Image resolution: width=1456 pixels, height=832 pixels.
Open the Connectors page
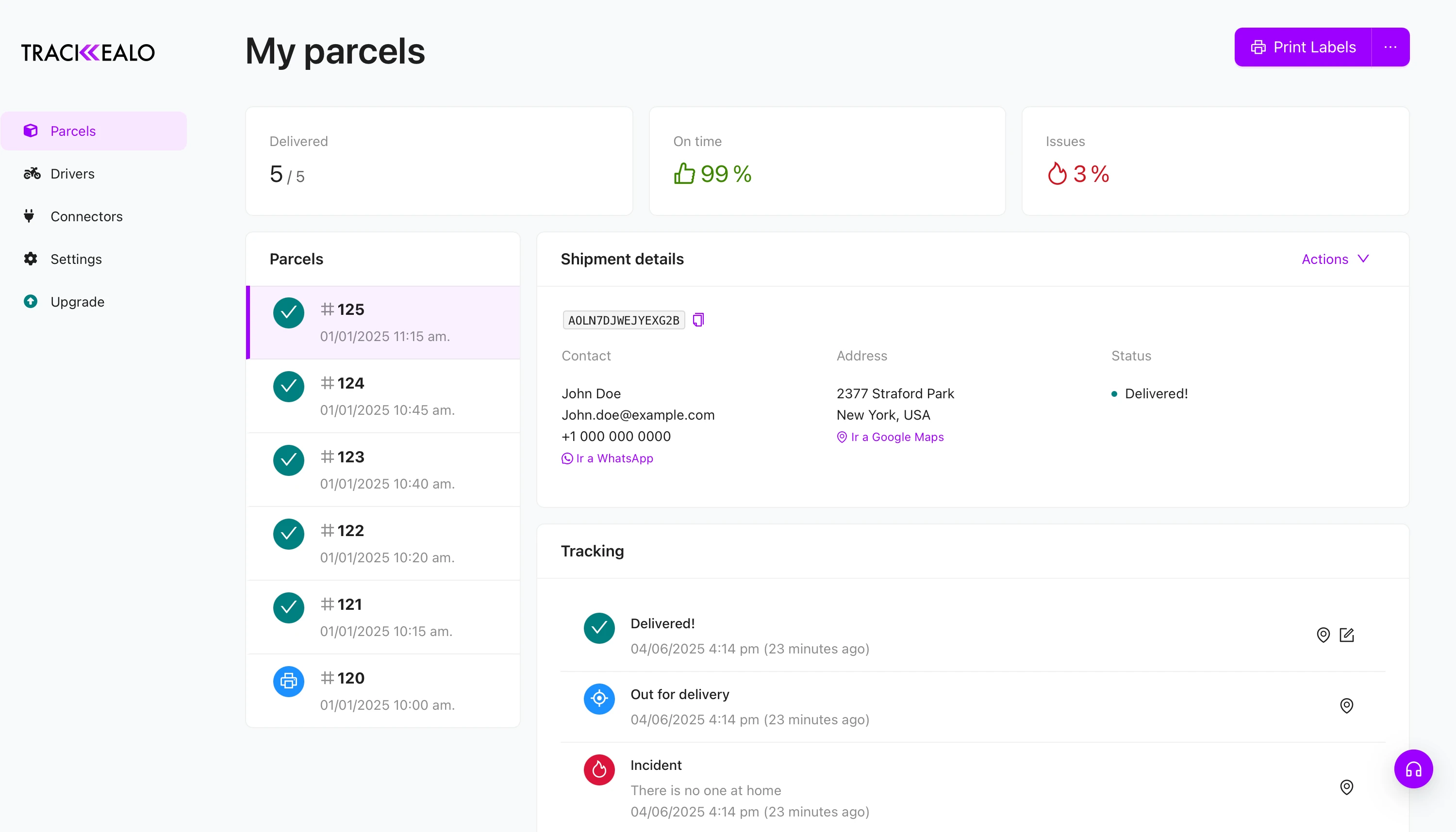(x=86, y=216)
